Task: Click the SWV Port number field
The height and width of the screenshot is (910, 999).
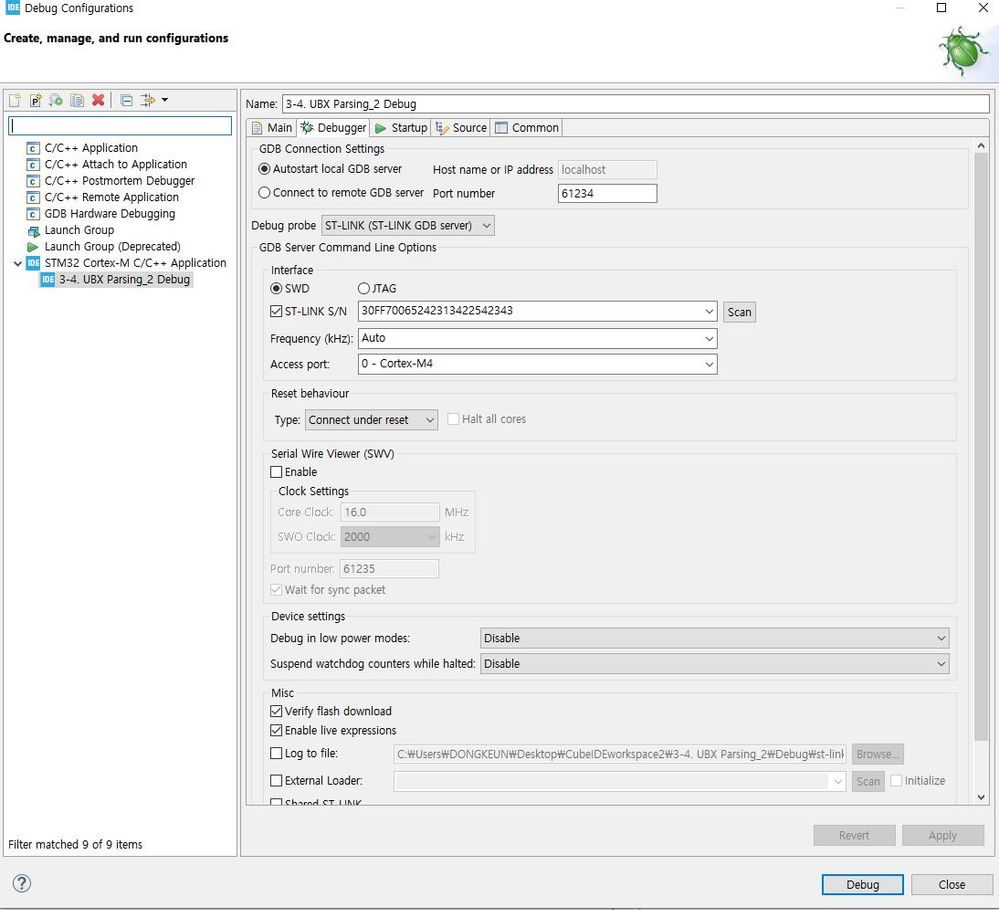Action: pos(389,568)
